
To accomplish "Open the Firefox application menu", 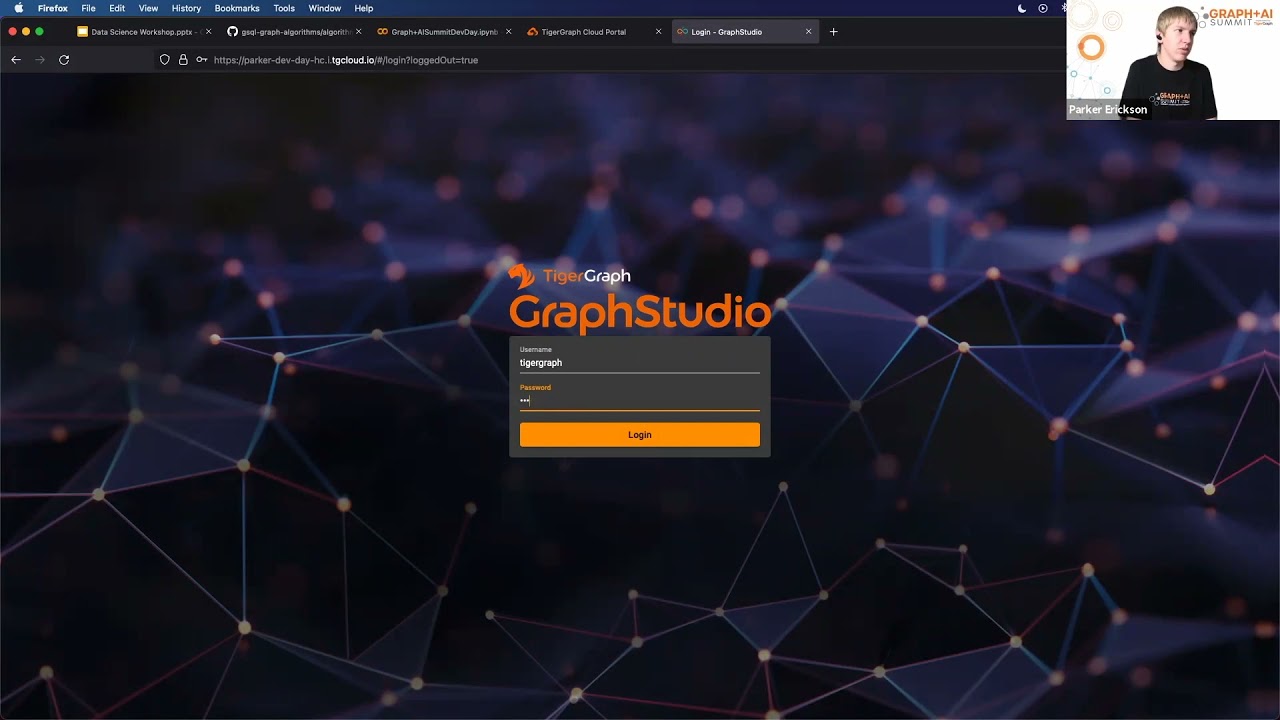I will coord(52,8).
